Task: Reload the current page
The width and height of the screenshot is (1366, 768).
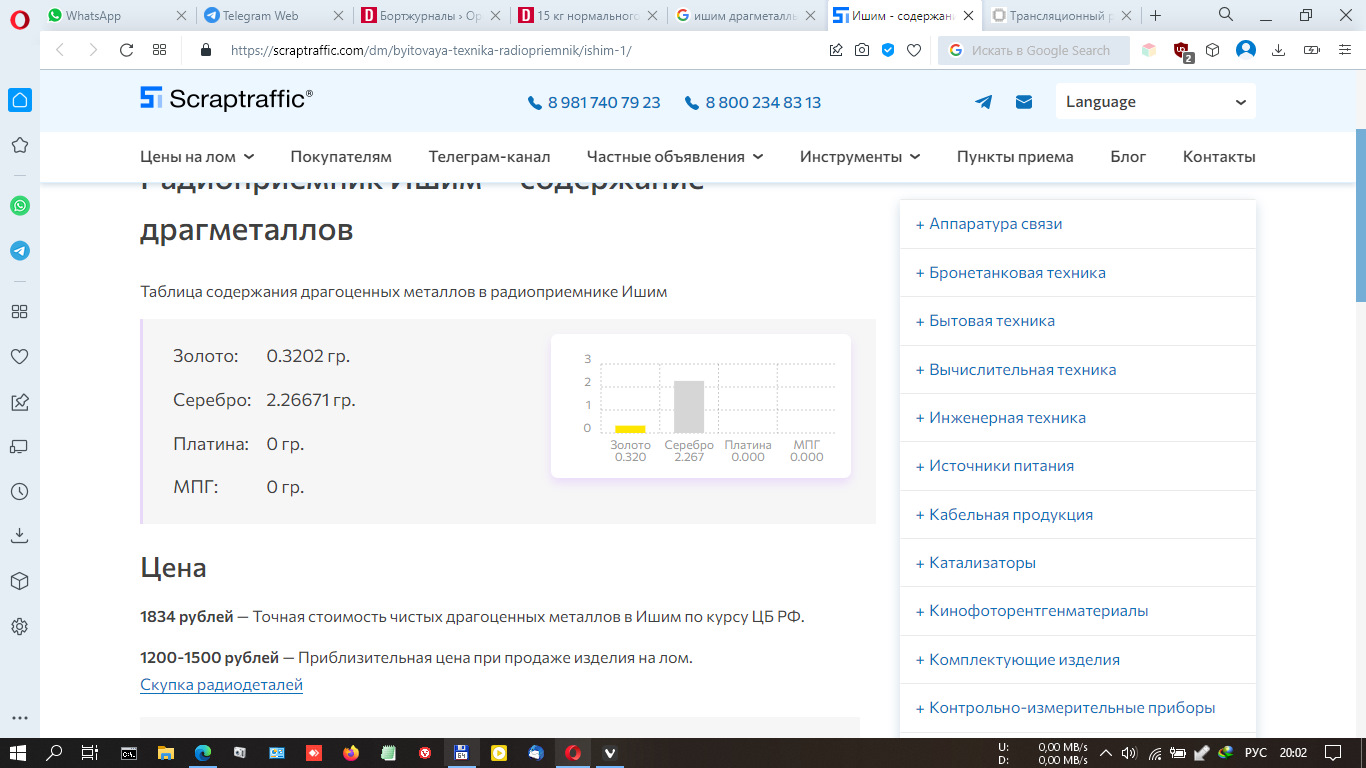Action: (x=126, y=50)
